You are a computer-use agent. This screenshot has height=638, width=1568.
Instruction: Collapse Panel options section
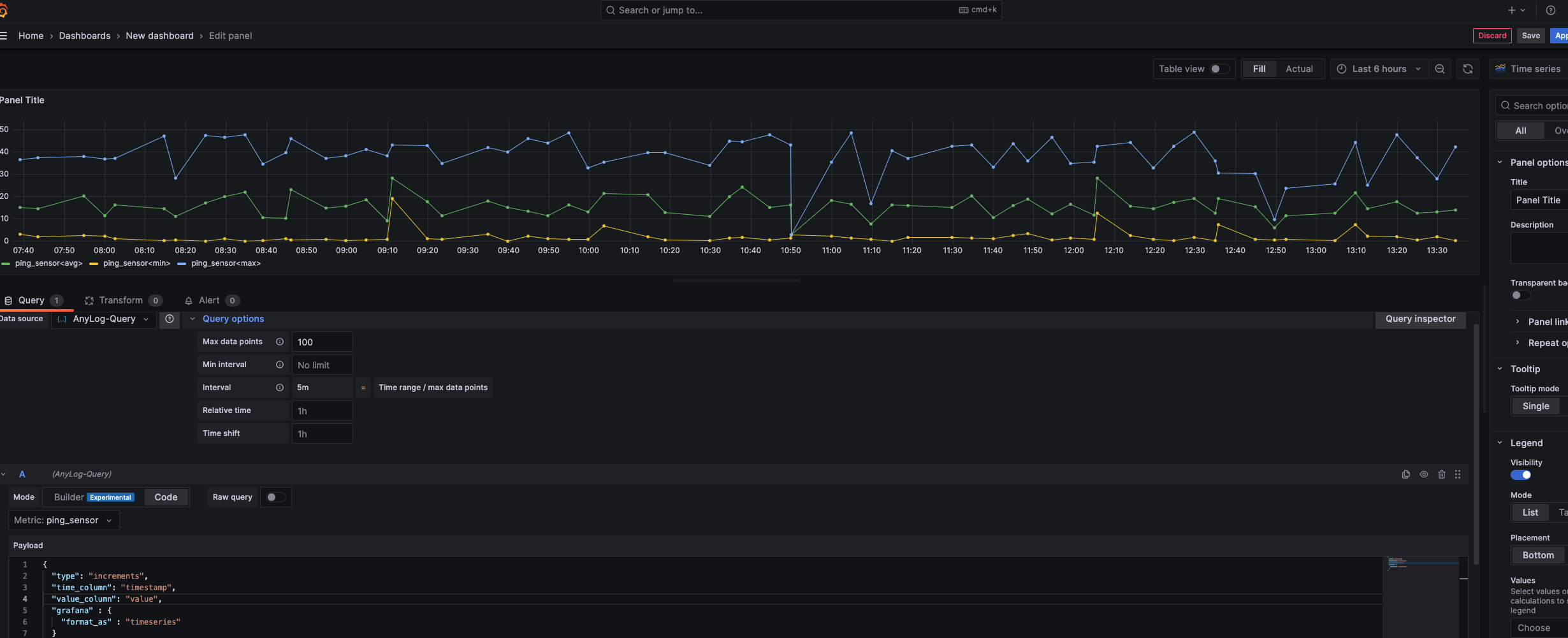[1500, 163]
